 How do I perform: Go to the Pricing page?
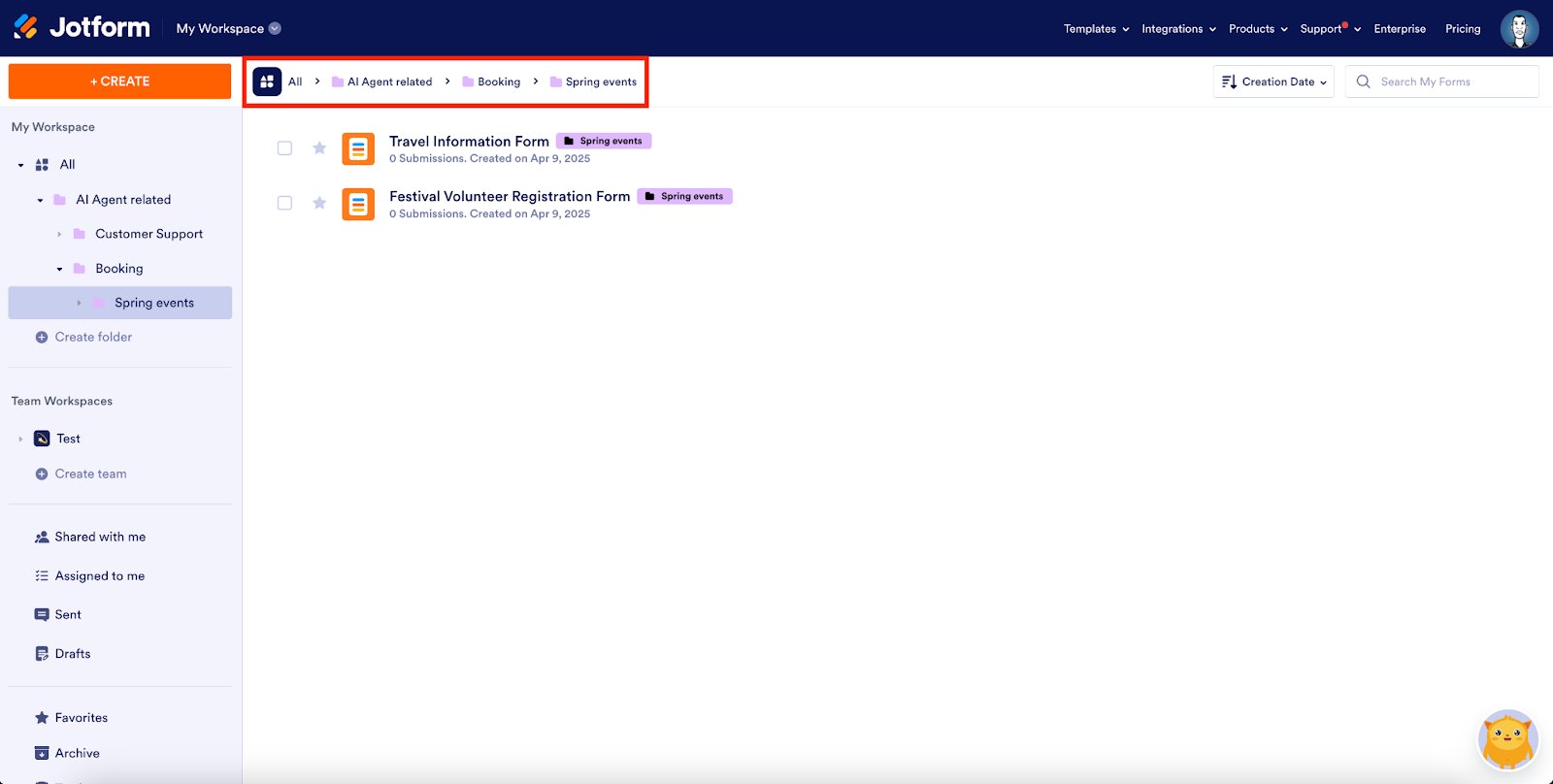pyautogui.click(x=1463, y=29)
